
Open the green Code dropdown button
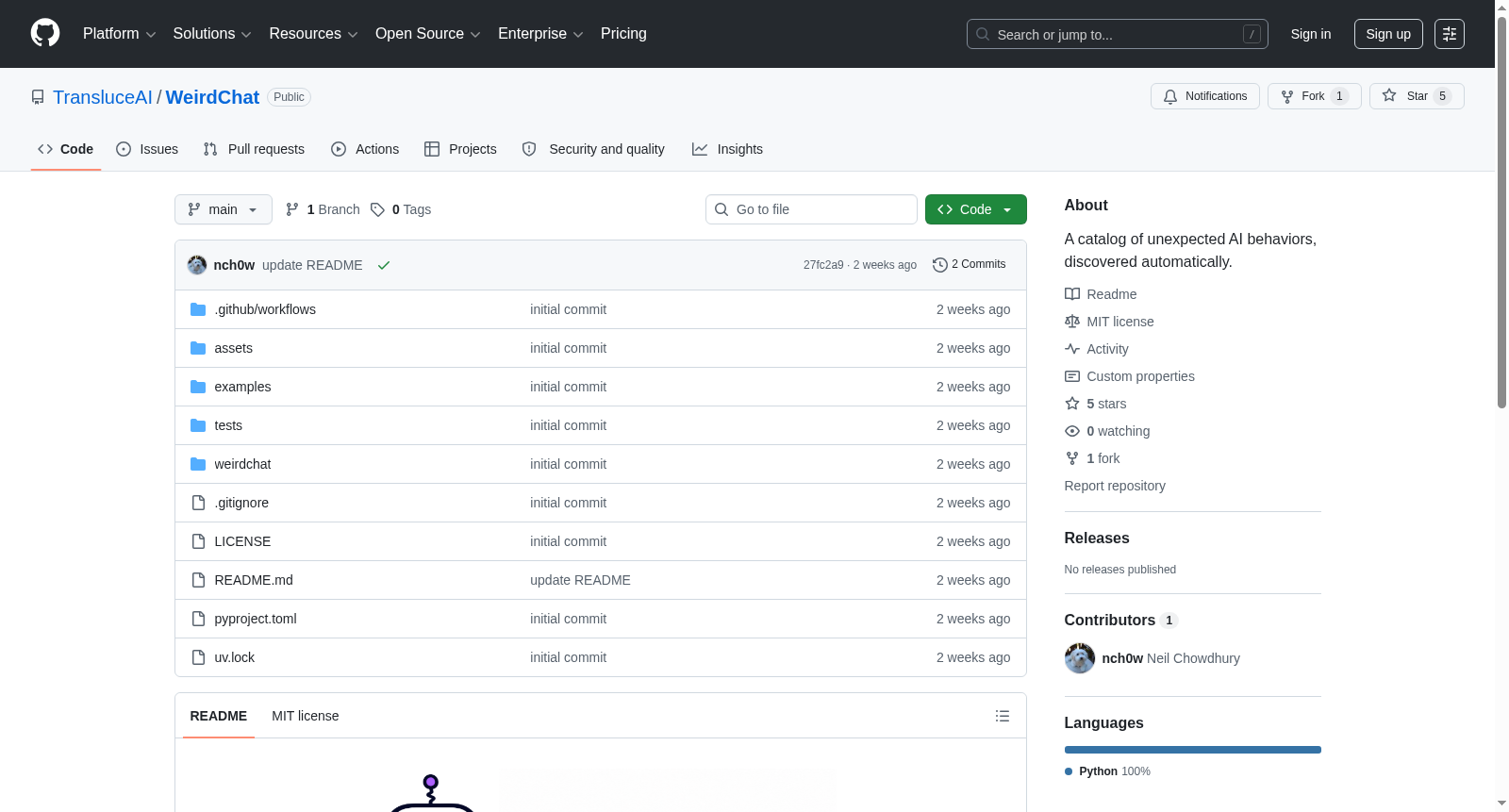976,209
